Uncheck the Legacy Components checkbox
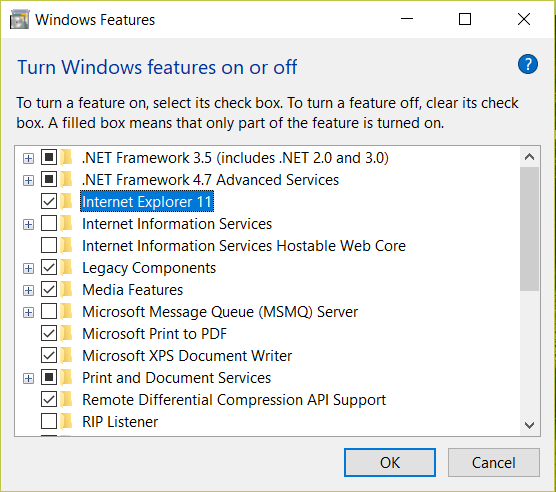 (x=49, y=267)
